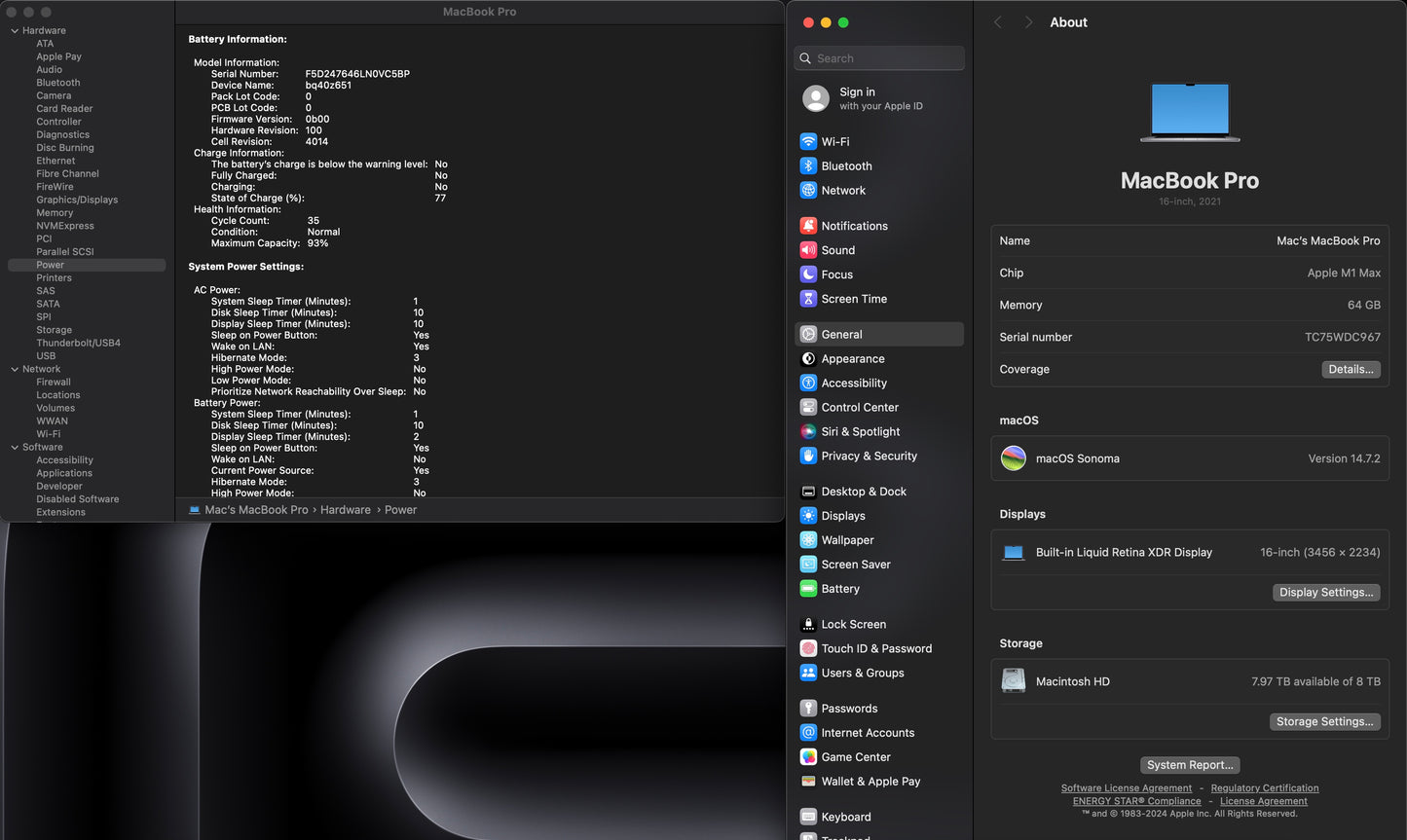Click the Sound speaker icon
The image size is (1407, 840).
[x=808, y=249]
